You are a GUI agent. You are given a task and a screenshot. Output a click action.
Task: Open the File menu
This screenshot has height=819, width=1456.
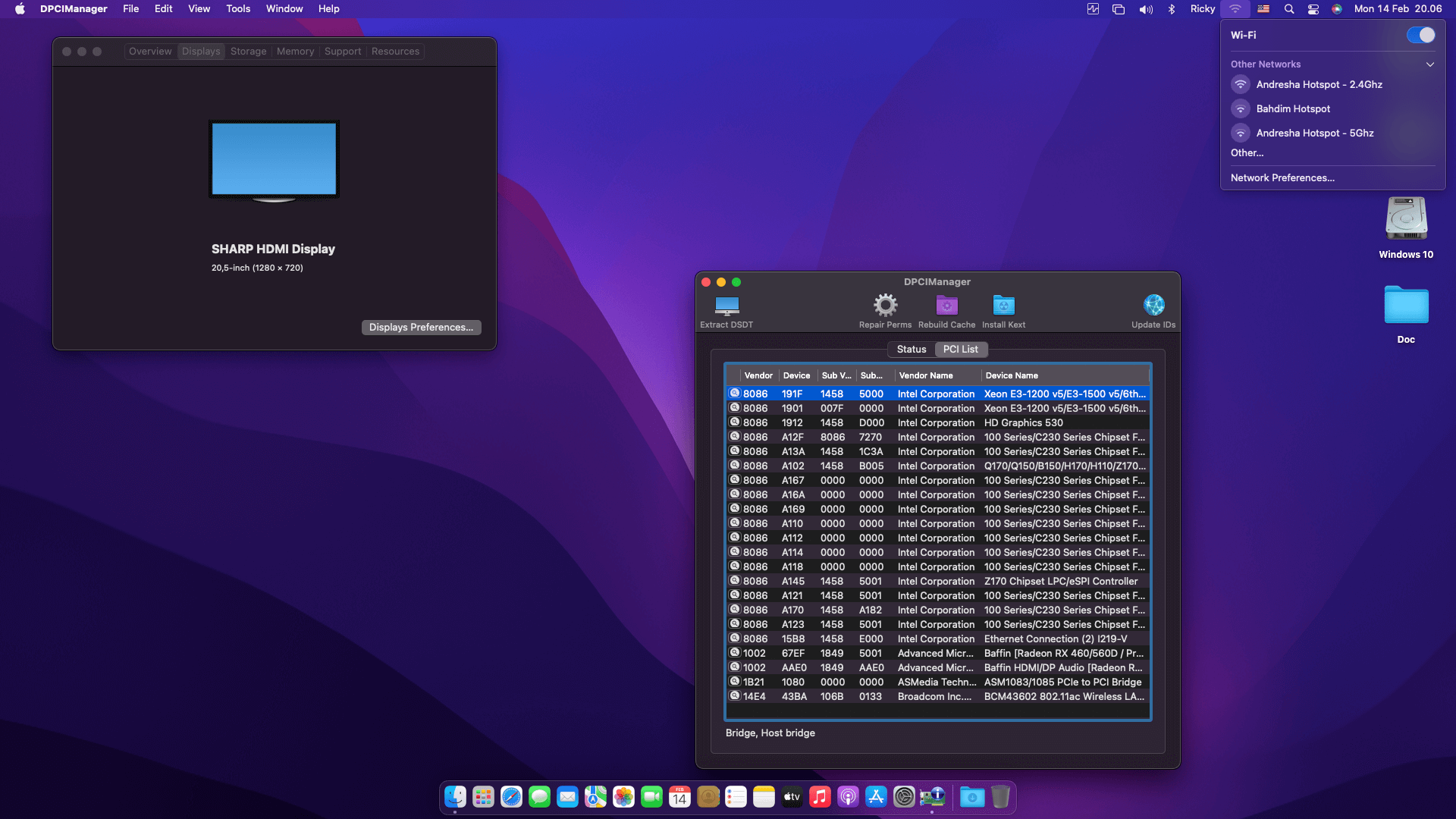click(131, 9)
